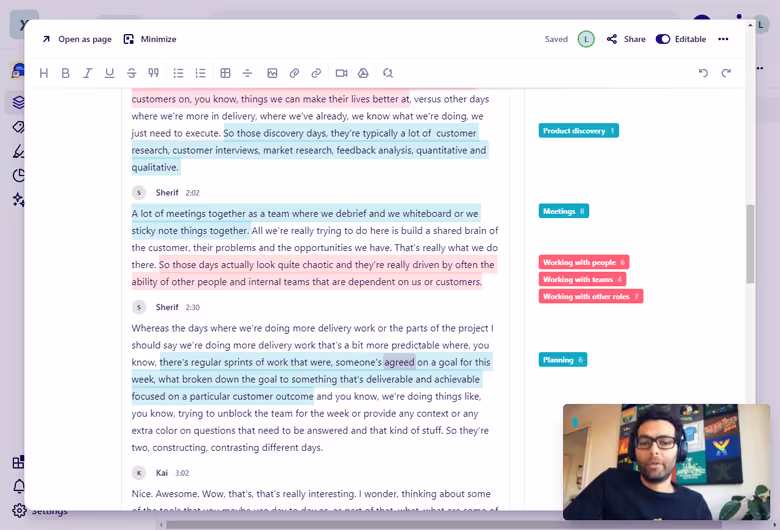Open the sparkle magic icon in sidebar
This screenshot has width=780, height=530.
pos(18,200)
